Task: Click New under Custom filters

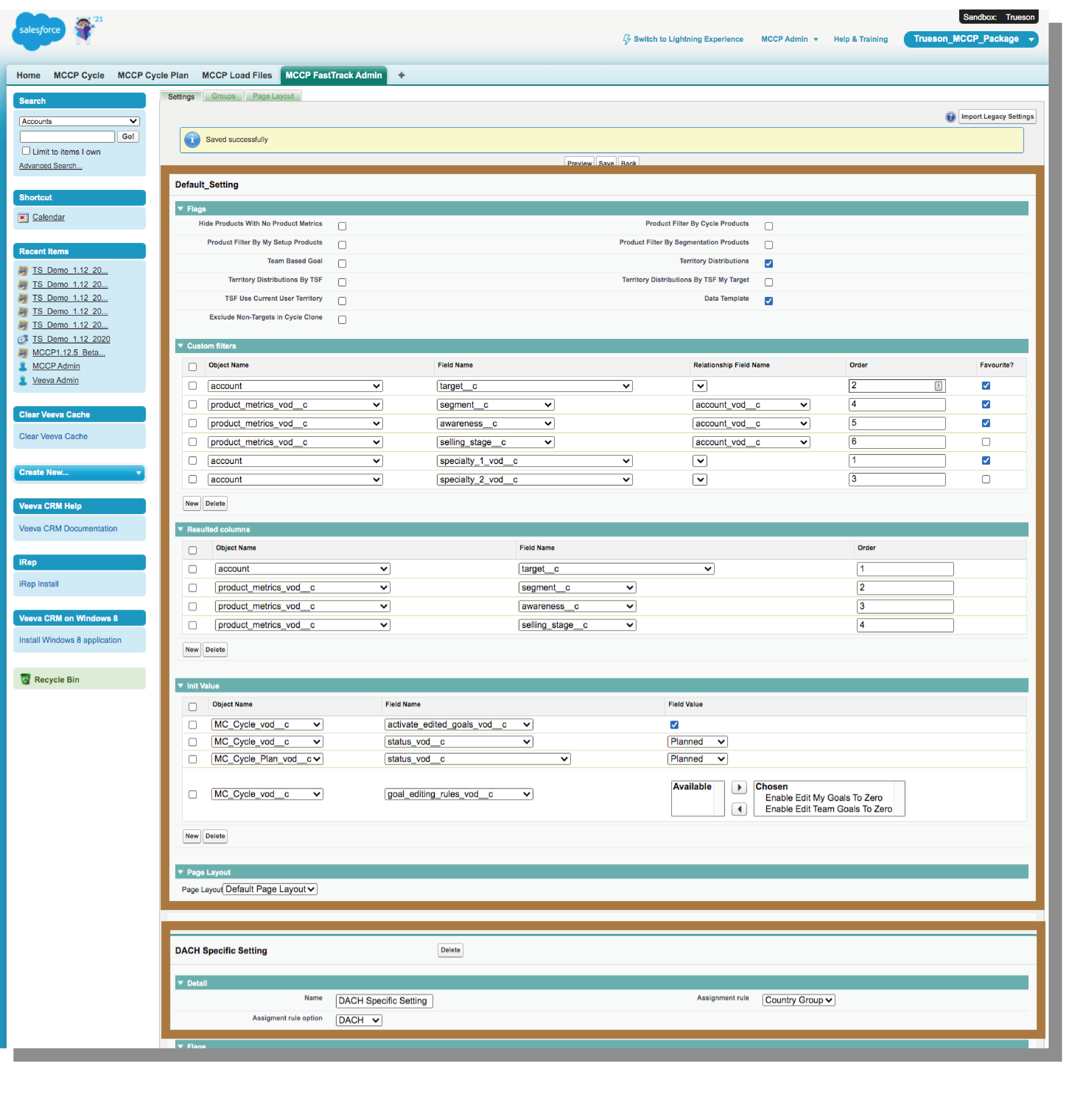Action: [192, 503]
